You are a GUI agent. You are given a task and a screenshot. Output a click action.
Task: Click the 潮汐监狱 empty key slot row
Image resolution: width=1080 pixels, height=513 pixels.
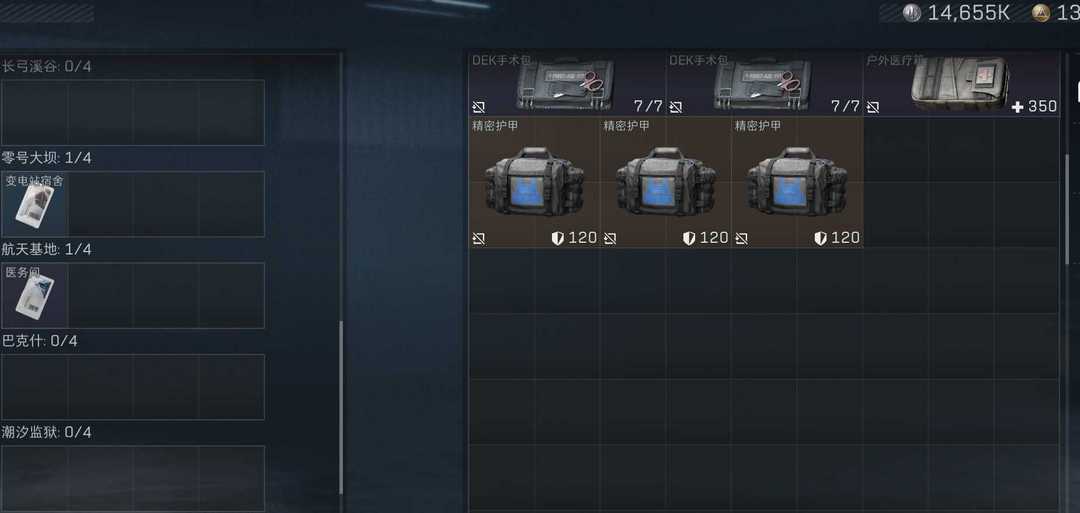[x=133, y=478]
